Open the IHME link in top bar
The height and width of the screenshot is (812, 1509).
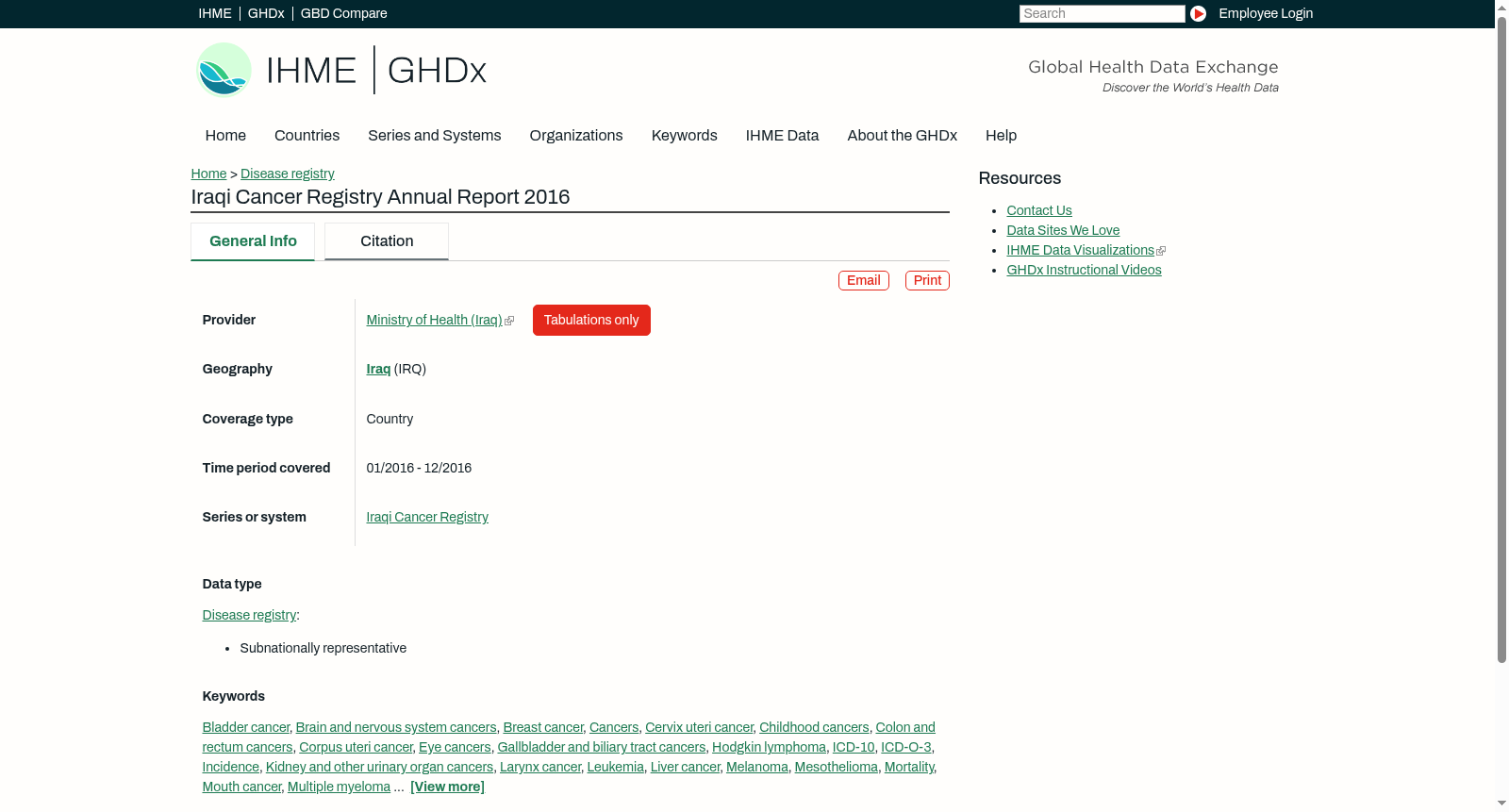215,13
